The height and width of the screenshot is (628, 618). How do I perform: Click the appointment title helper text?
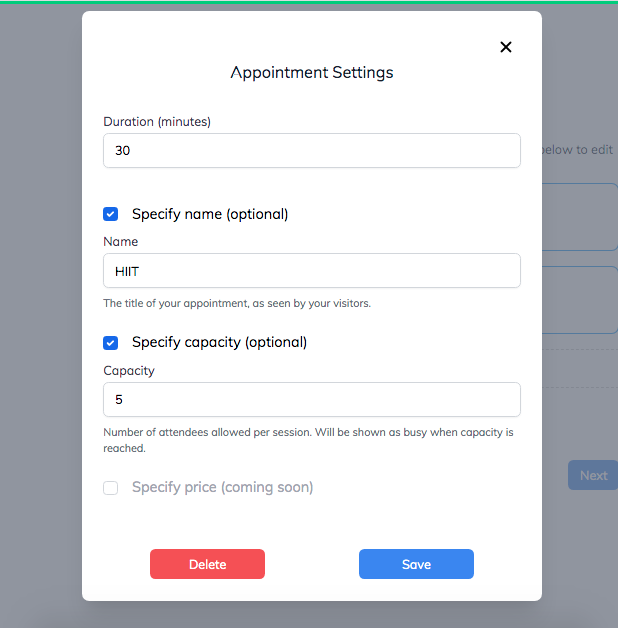[x=237, y=303]
